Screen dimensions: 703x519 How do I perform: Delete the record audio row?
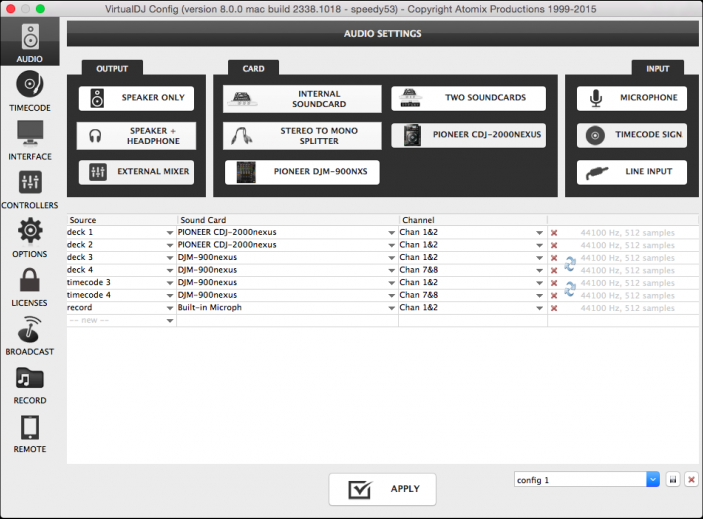(x=554, y=308)
